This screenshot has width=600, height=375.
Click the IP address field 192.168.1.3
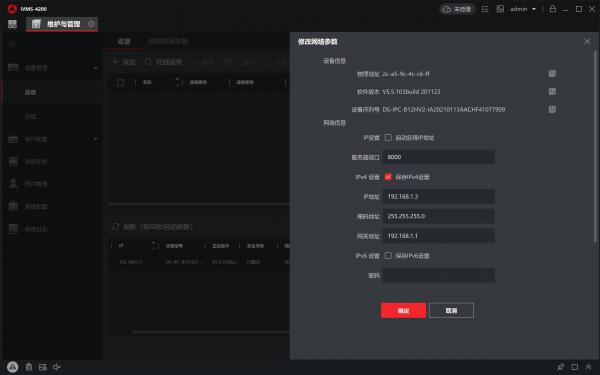tap(439, 196)
